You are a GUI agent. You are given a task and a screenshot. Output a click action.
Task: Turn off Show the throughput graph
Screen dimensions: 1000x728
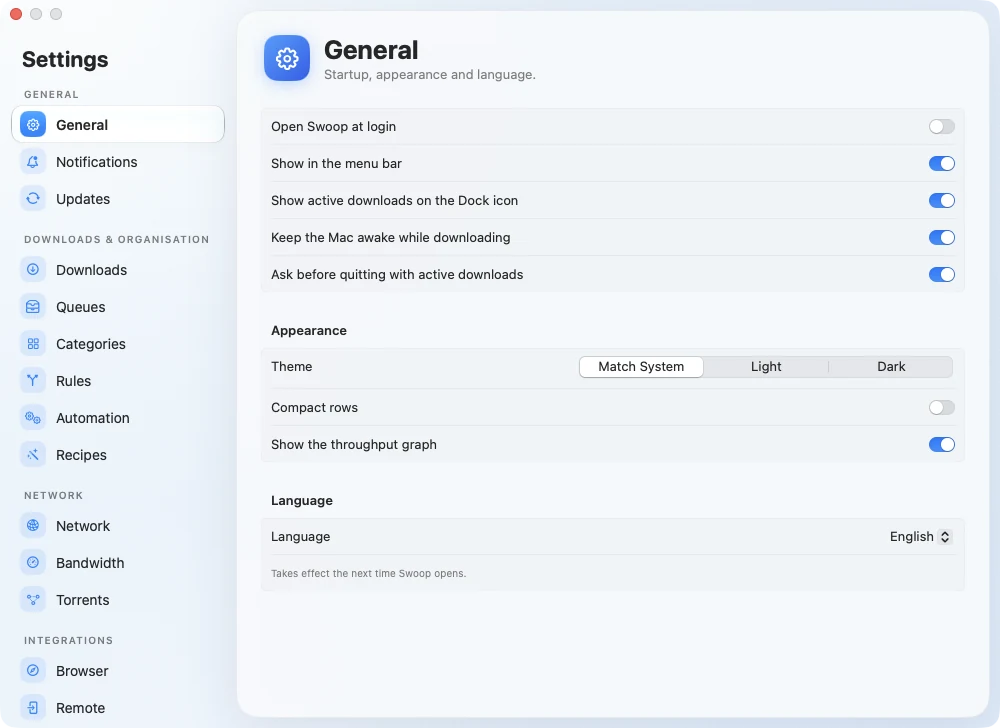coord(941,444)
